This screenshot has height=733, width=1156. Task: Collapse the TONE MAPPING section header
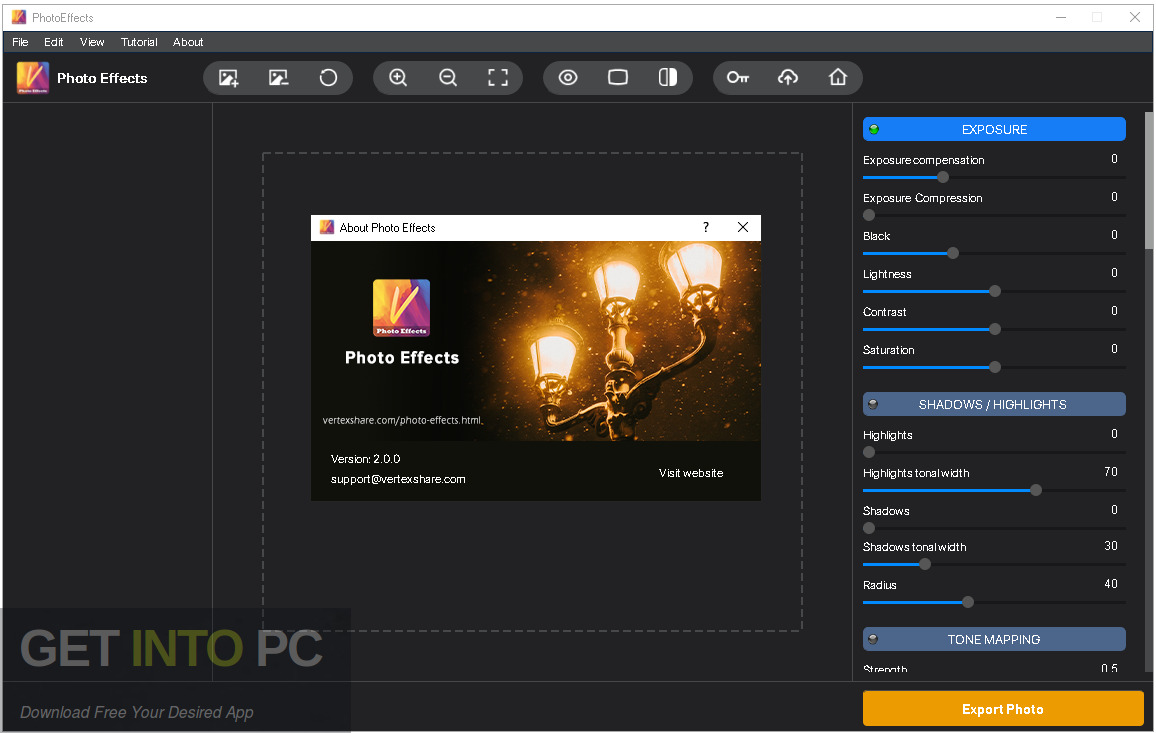[x=994, y=639]
